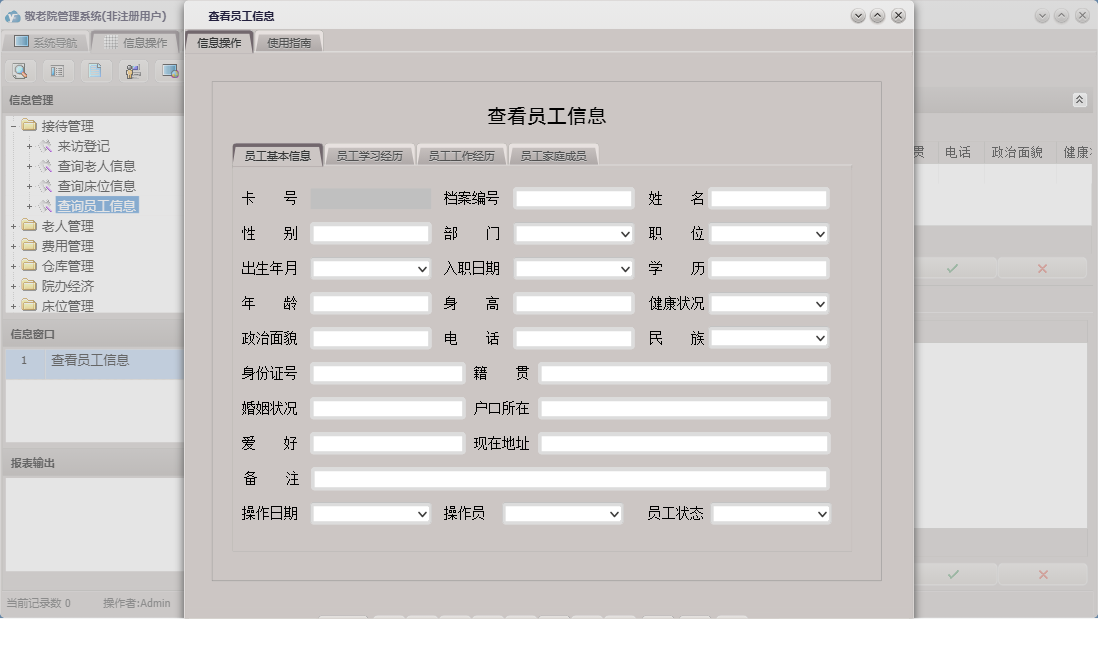Open the 员工家庭成员 tab
This screenshot has width=1098, height=655.
(x=553, y=154)
